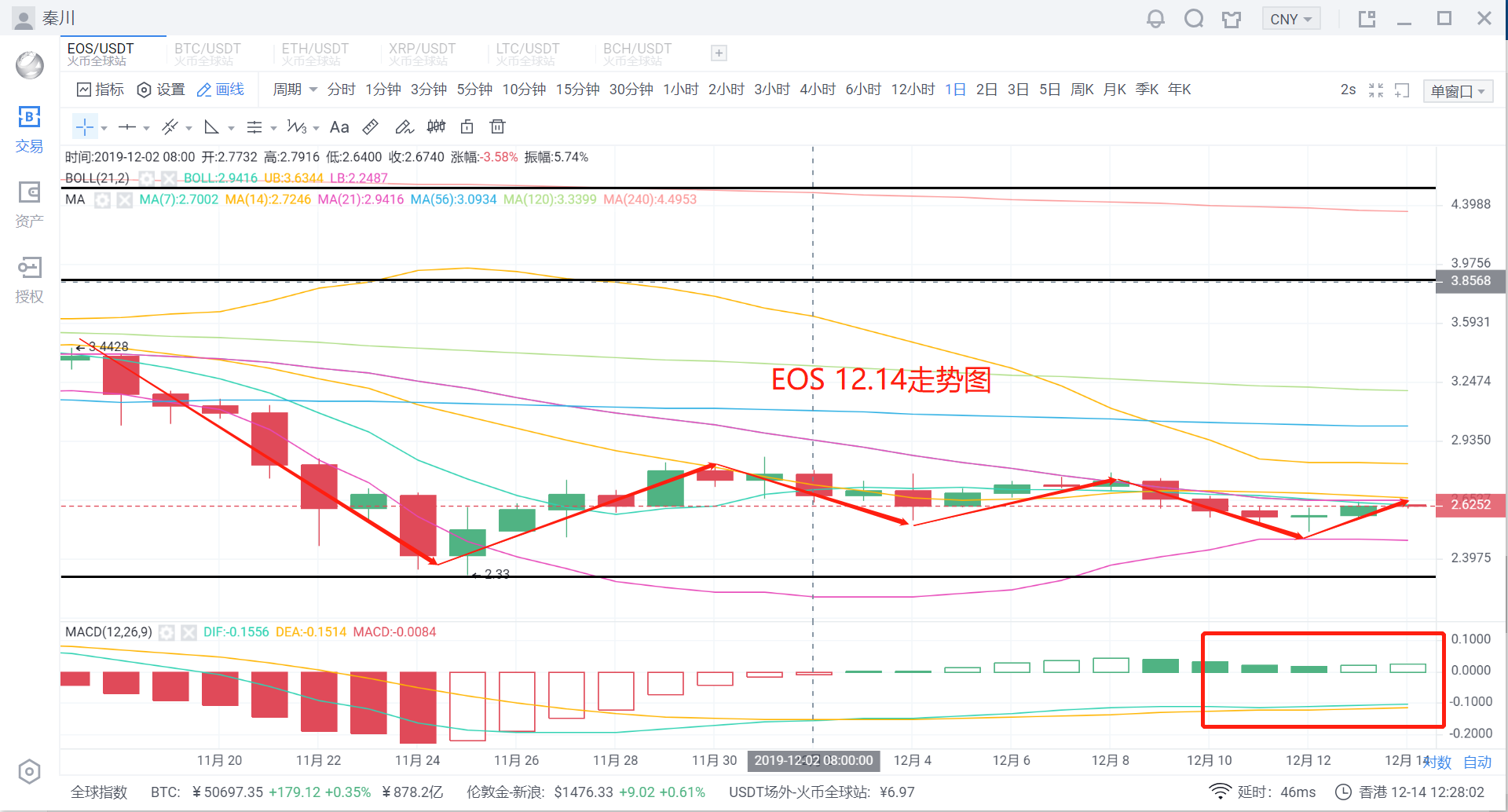The image size is (1508, 812).
Task: Select the Fibonacci lines tool
Action: 254,127
